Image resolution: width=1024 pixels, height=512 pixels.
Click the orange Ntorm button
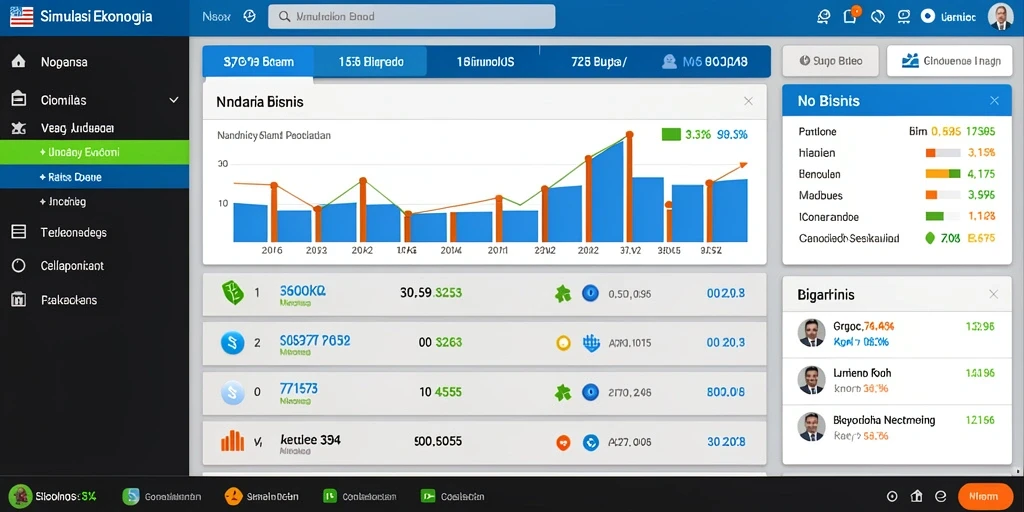click(x=984, y=496)
